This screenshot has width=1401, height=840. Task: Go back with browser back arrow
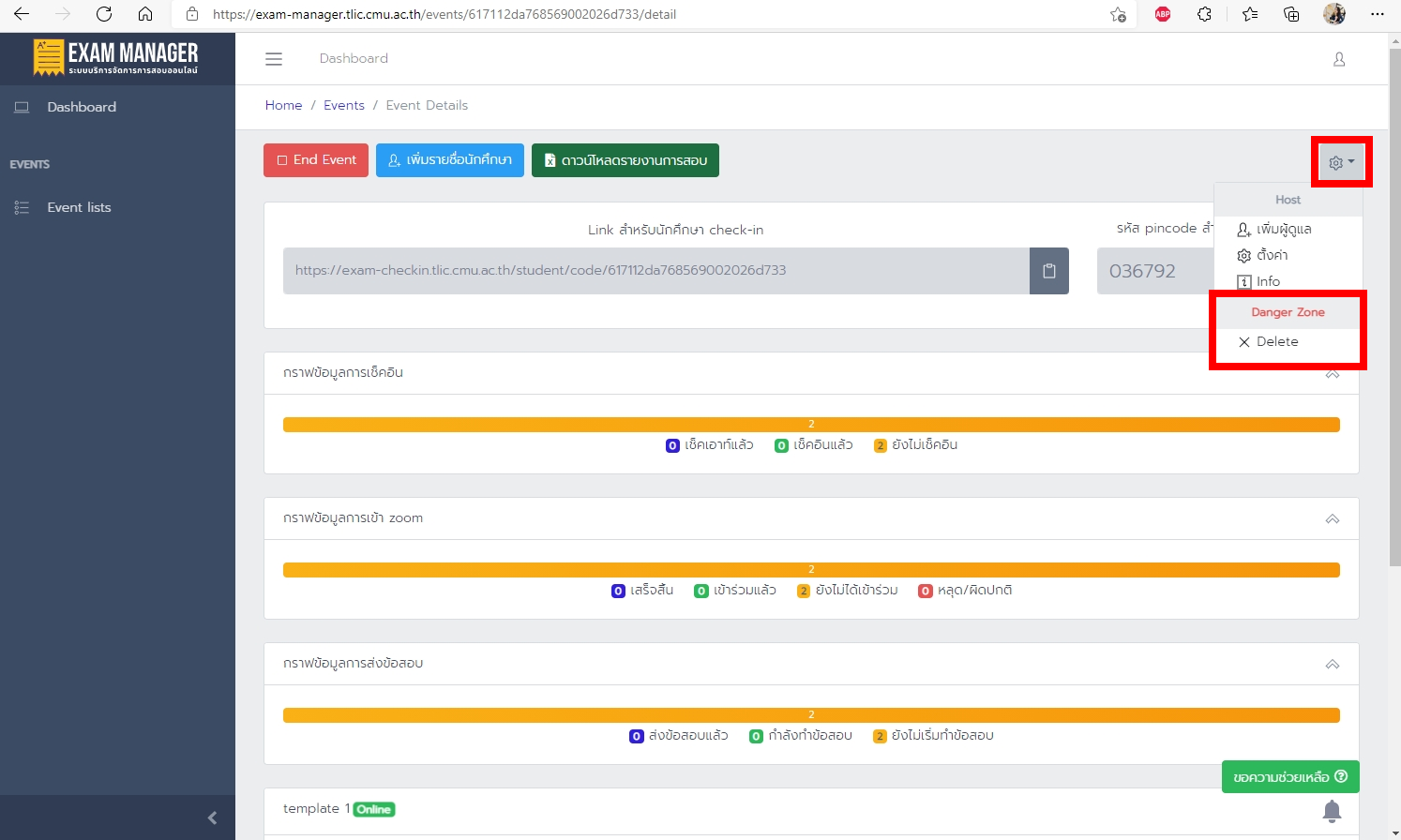(x=22, y=14)
